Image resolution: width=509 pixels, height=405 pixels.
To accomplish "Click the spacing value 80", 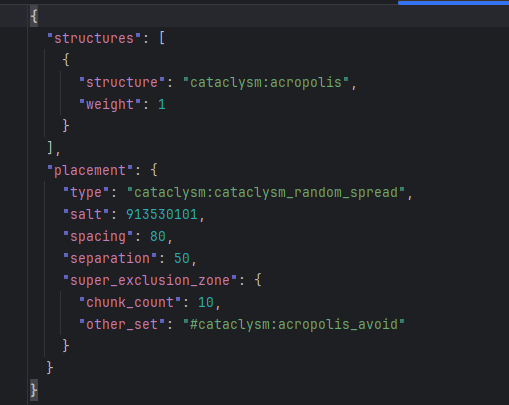I will click(x=158, y=236).
